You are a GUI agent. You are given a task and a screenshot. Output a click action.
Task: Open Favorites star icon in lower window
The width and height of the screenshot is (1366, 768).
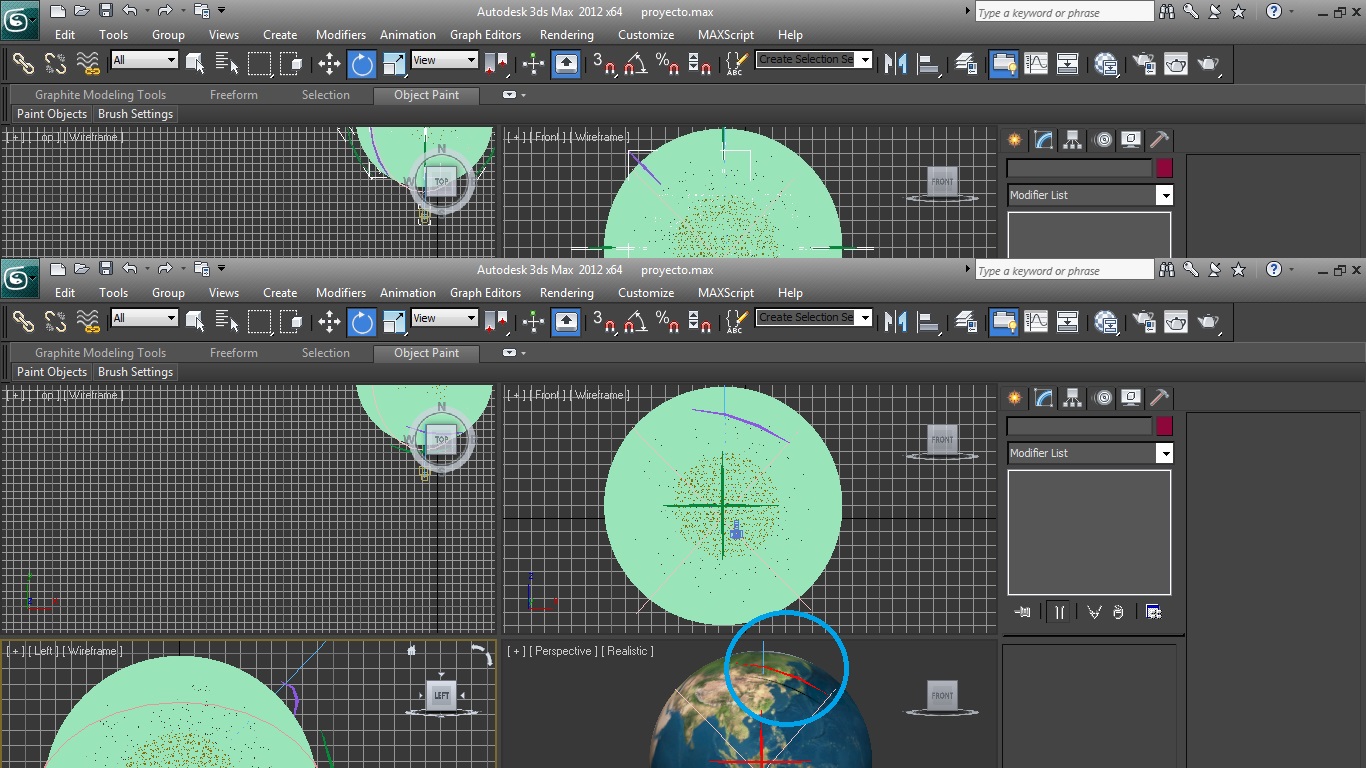click(x=1239, y=269)
